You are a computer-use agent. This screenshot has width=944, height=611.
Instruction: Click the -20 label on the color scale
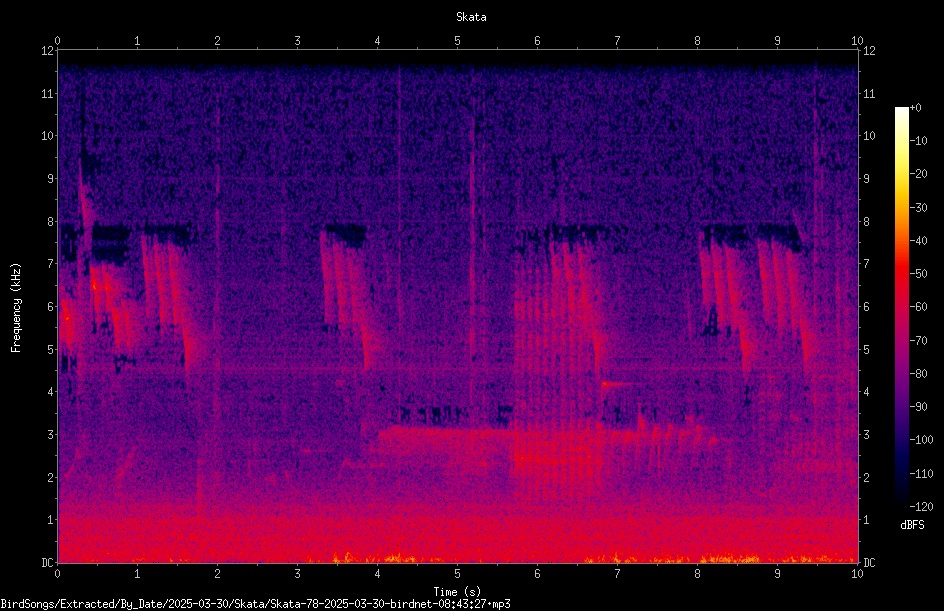click(x=918, y=174)
